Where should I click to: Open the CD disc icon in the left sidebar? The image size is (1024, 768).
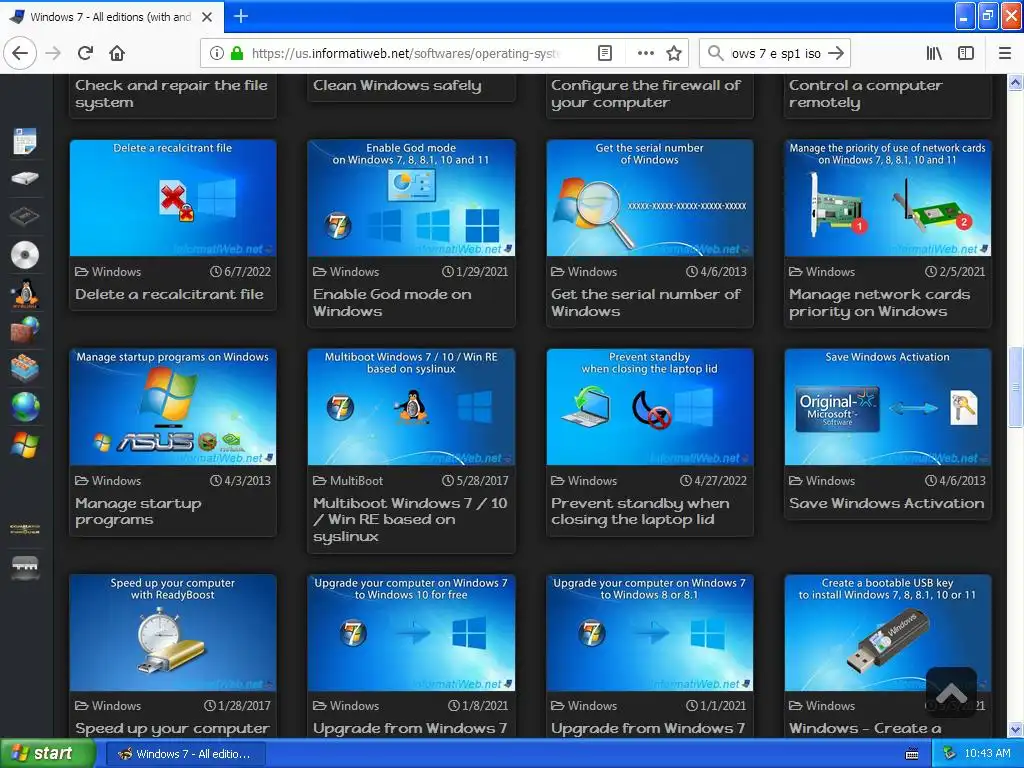tap(25, 255)
